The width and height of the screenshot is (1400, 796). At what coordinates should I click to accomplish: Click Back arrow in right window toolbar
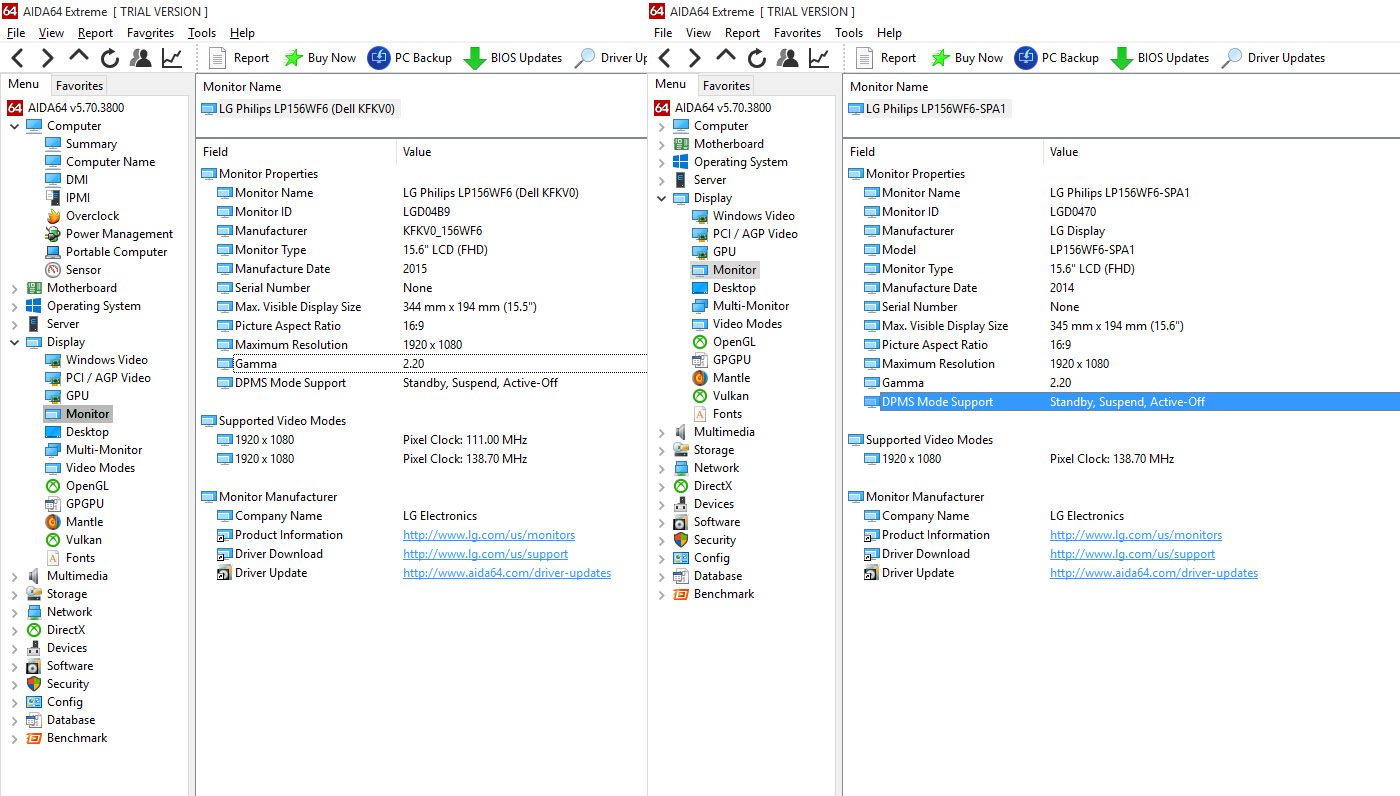[x=664, y=58]
